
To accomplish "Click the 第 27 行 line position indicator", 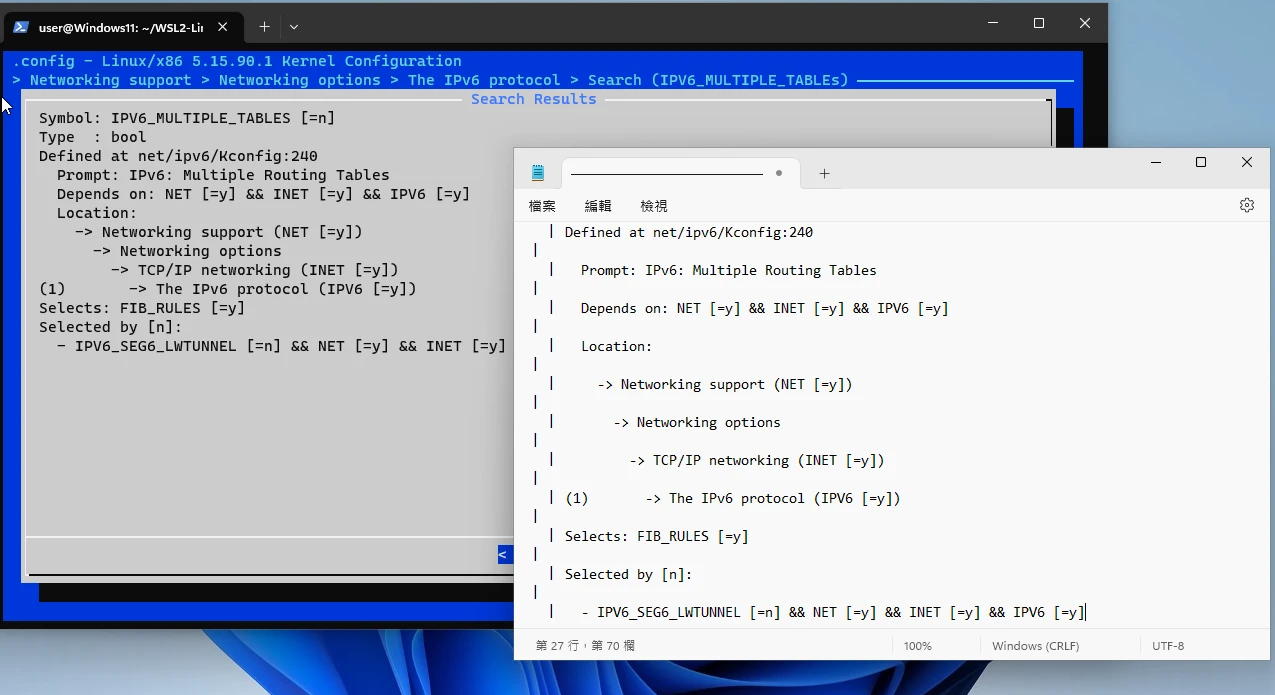I will click(585, 646).
